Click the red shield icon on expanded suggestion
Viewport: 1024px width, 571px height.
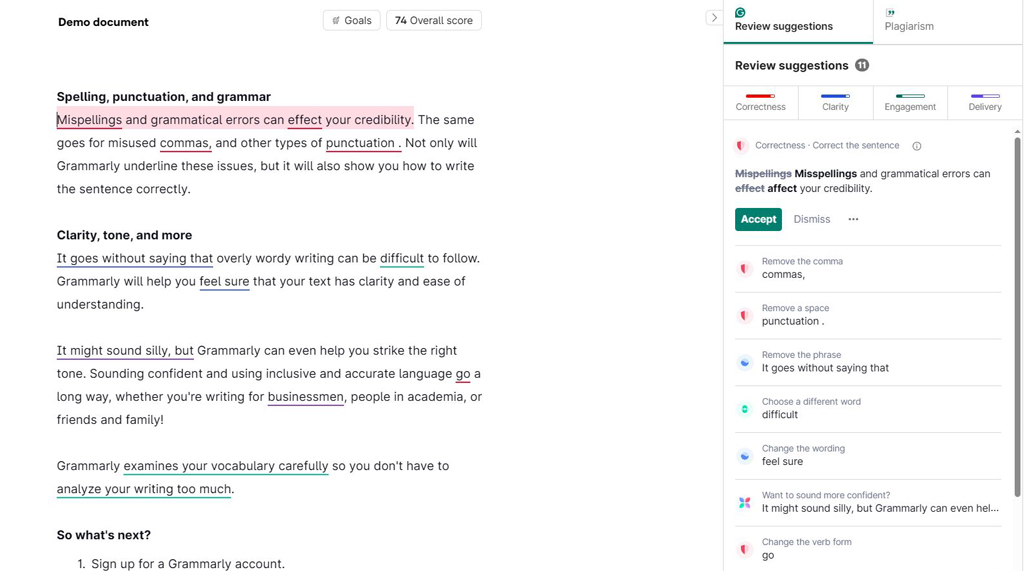[741, 146]
